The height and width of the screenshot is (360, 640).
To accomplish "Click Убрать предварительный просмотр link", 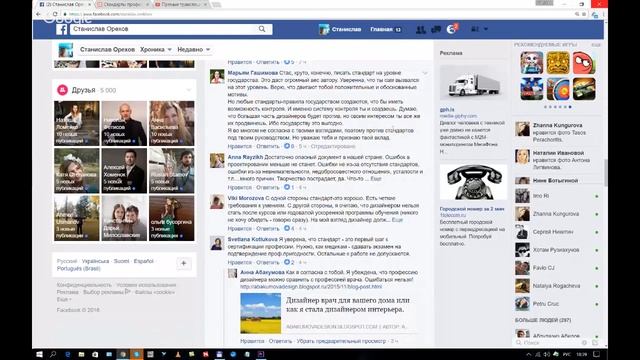I will click(x=341, y=341).
